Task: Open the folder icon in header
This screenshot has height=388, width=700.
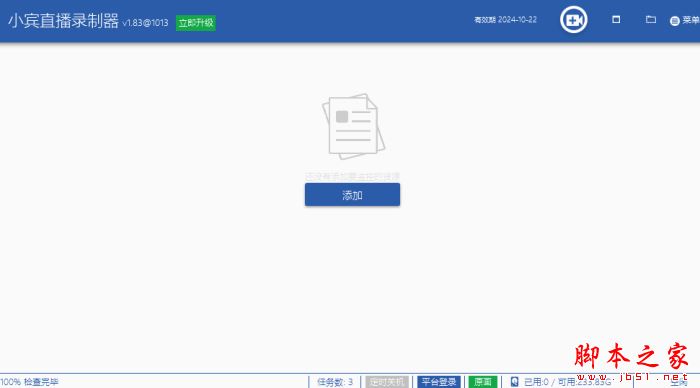Action: coord(651,19)
